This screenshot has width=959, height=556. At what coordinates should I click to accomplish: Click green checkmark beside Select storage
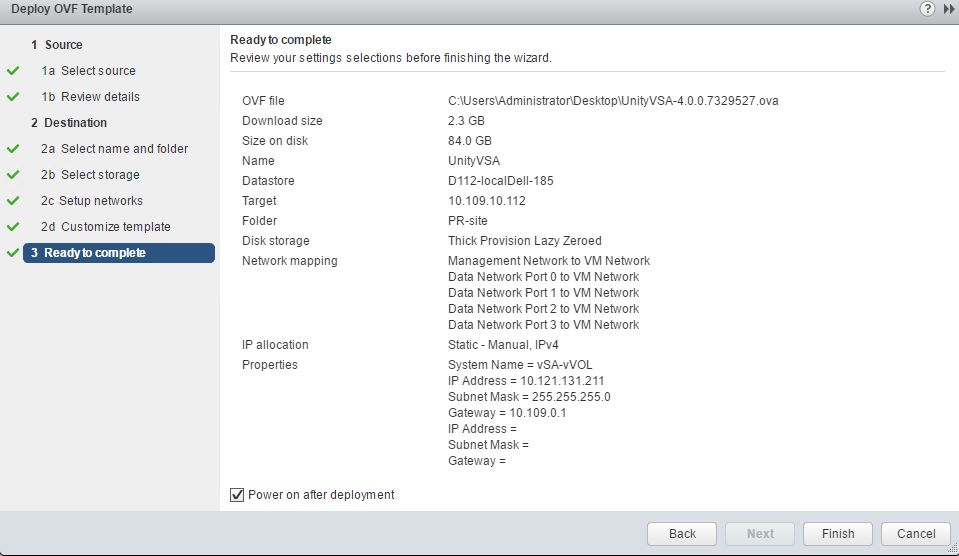(x=13, y=175)
